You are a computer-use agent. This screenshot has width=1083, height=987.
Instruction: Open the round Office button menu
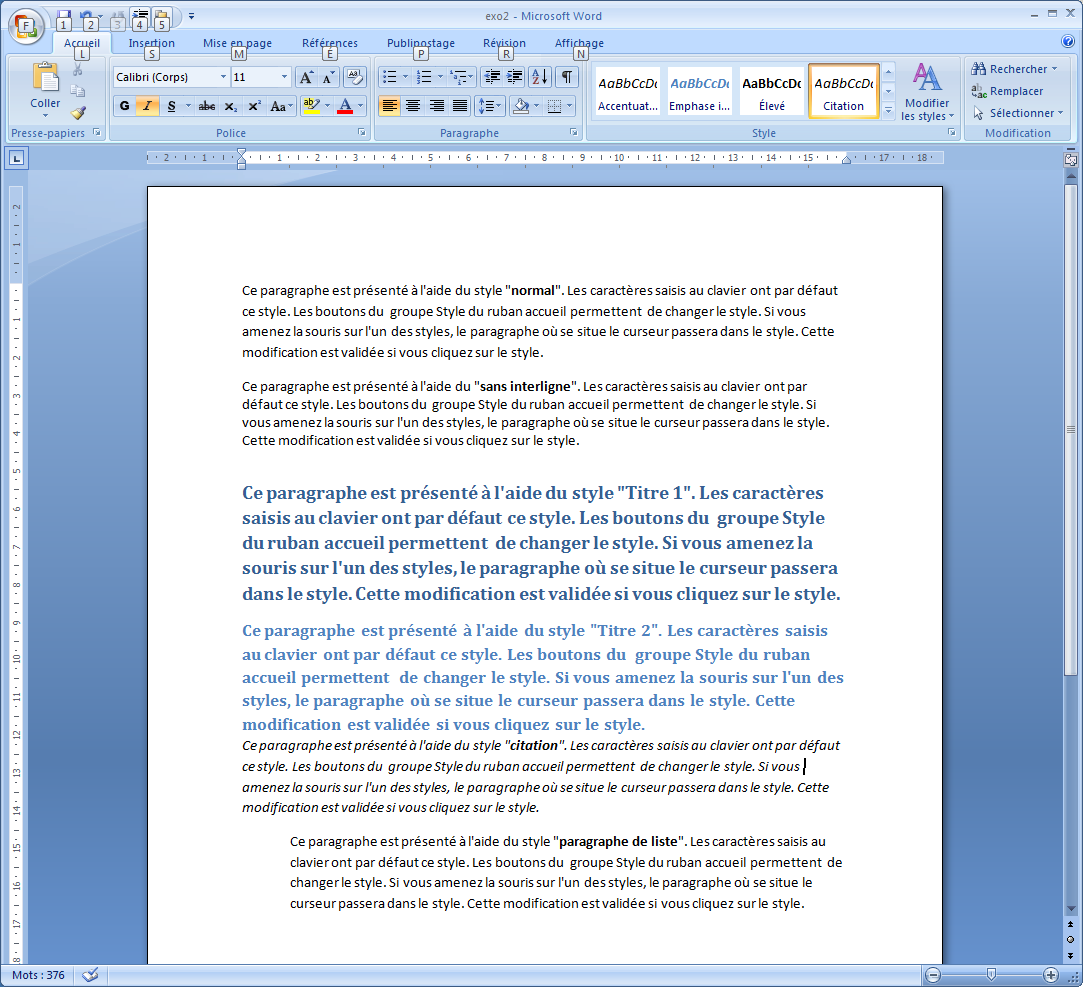click(x=26, y=26)
